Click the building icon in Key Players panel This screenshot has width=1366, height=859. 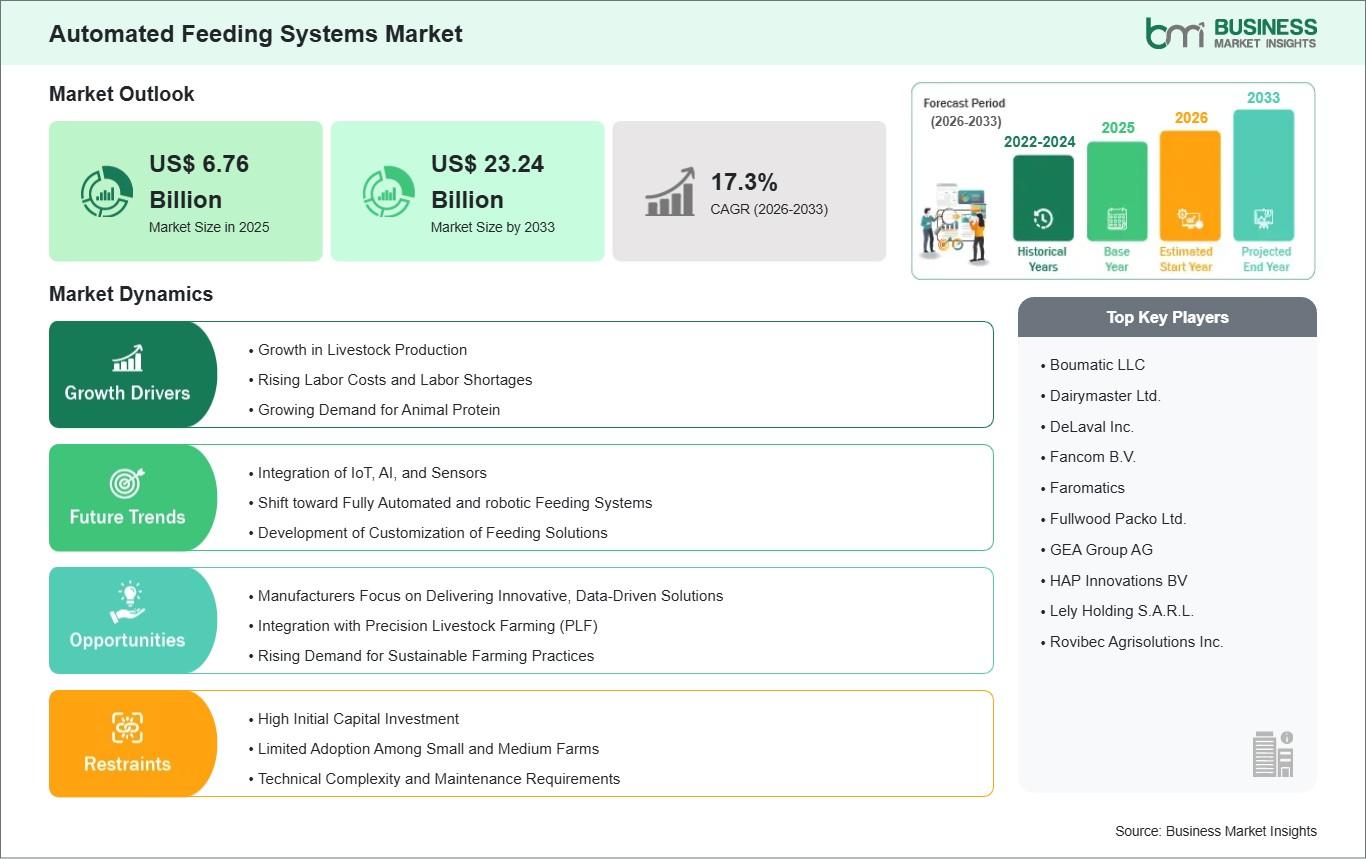coord(1273,753)
